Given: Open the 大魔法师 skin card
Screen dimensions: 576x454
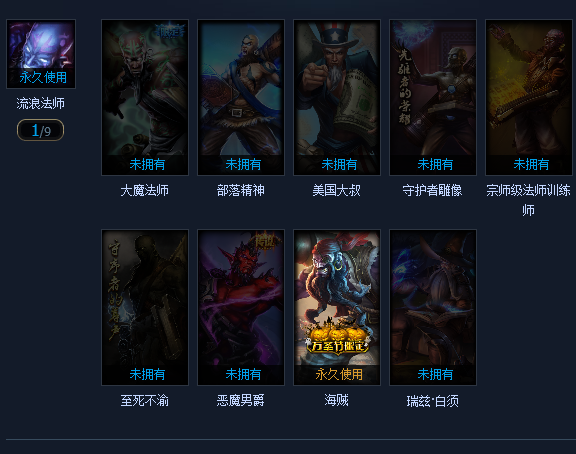Looking at the screenshot, I should (x=145, y=97).
